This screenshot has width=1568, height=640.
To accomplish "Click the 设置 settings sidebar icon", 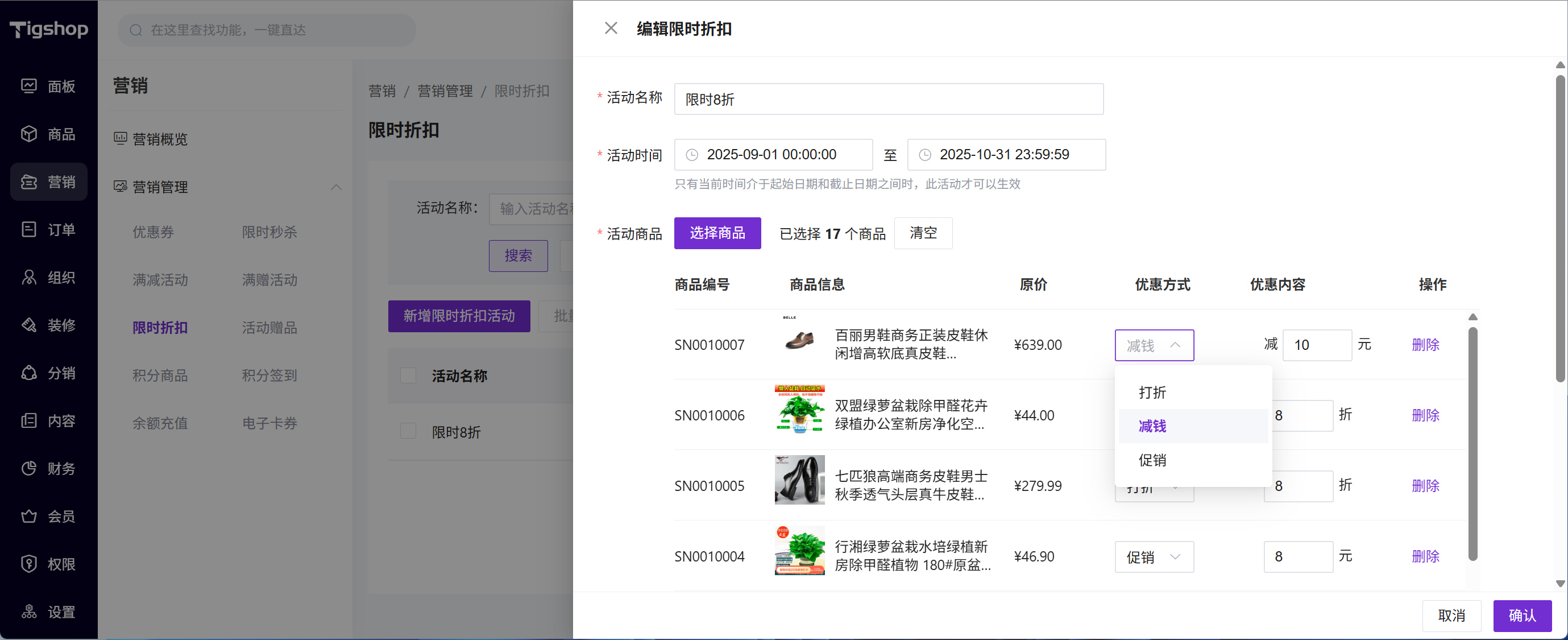I will coord(28,612).
